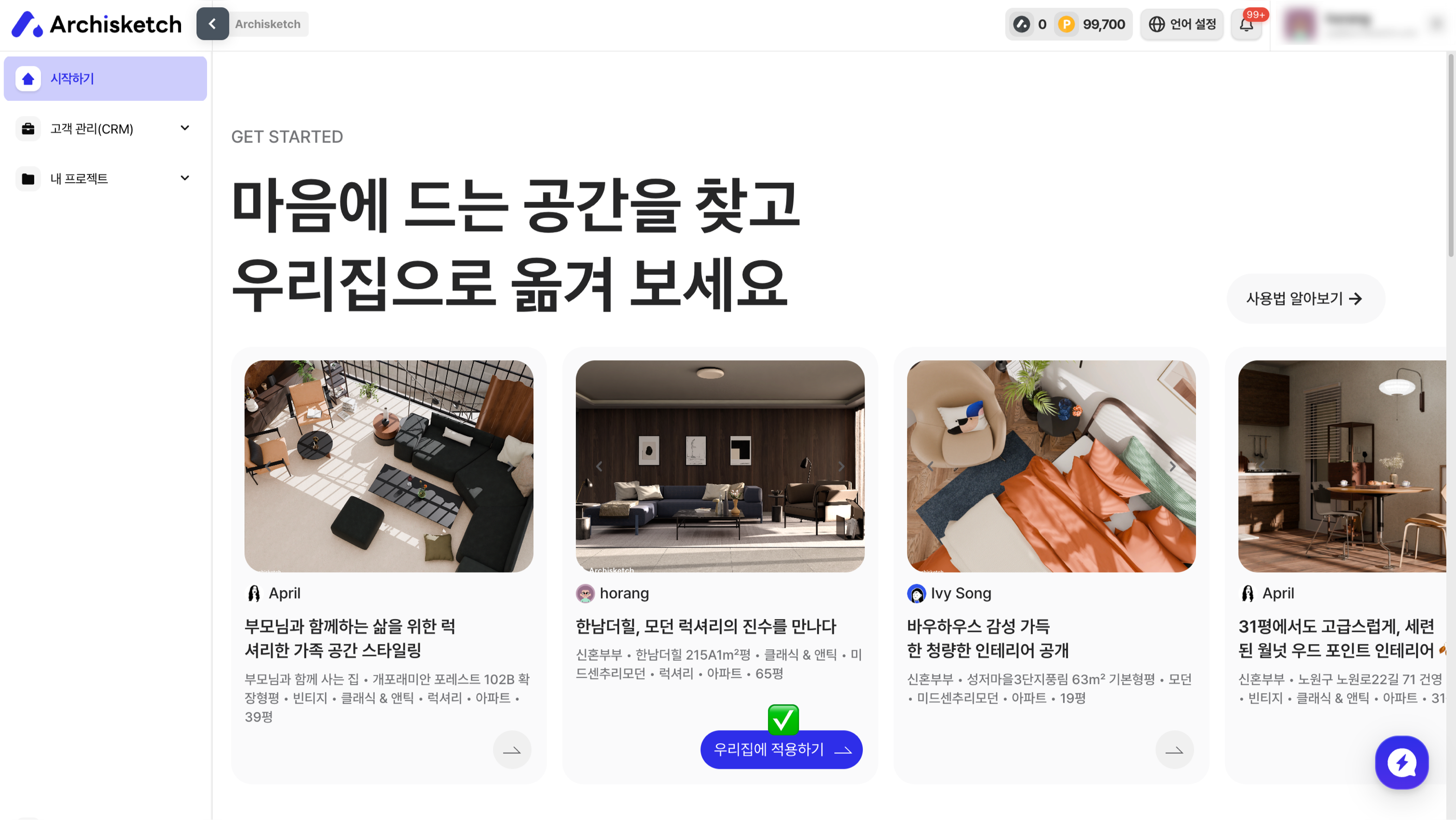The height and width of the screenshot is (820, 1456).
Task: Click horang's avatar icon
Action: [x=585, y=593]
